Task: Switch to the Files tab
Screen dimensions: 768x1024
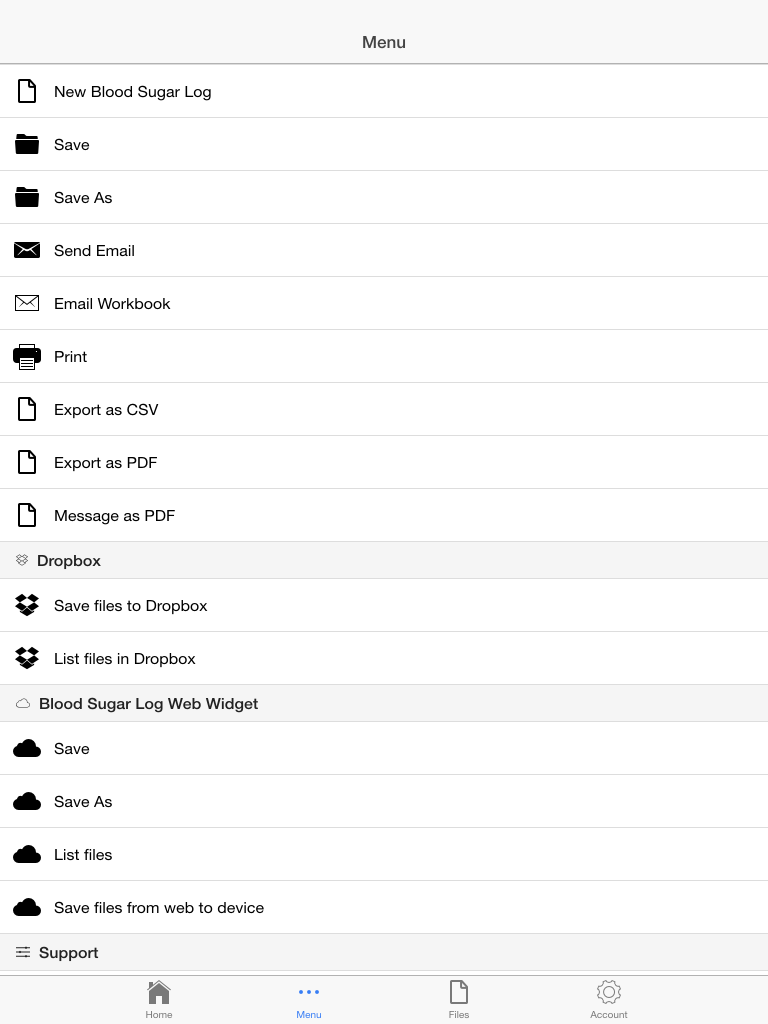Action: [458, 1000]
